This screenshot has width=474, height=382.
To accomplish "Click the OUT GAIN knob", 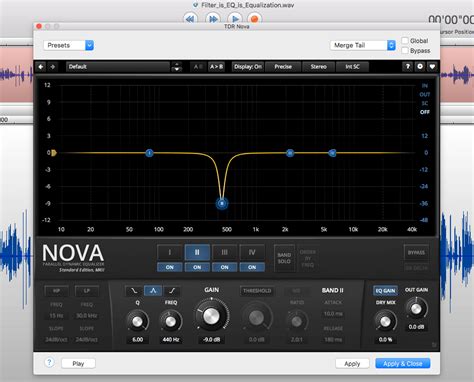I will point(416,308).
